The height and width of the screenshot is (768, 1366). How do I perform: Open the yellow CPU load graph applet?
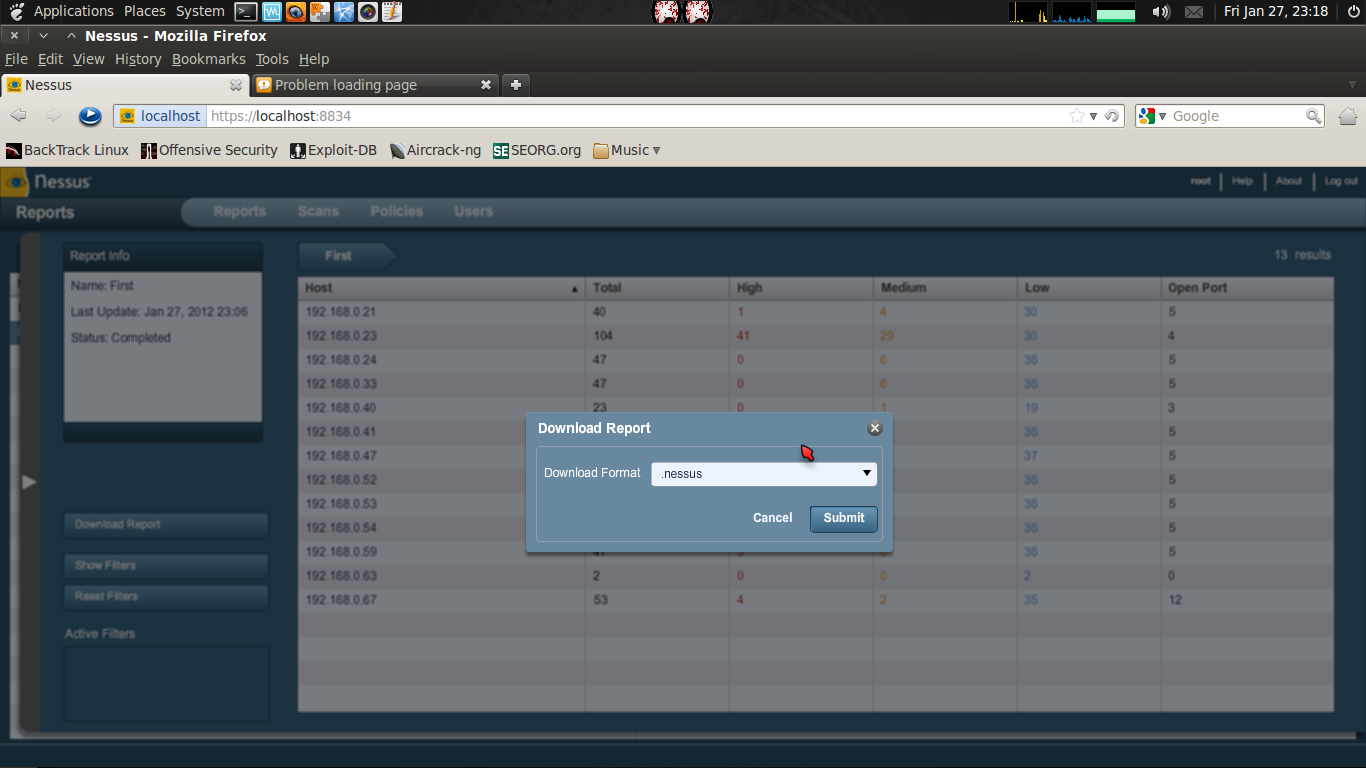pos(1028,12)
